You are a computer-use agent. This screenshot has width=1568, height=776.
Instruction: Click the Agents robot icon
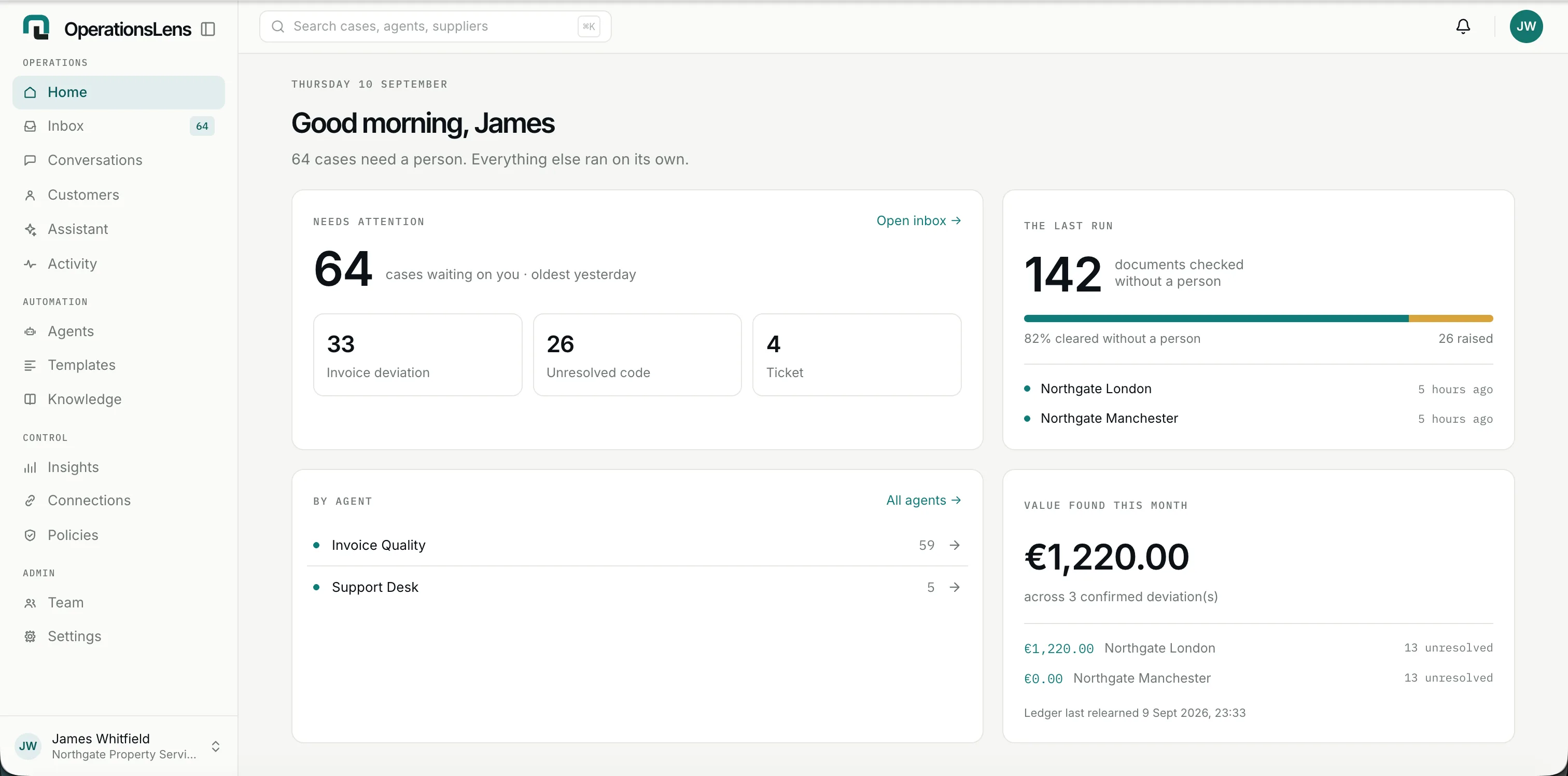[x=30, y=331]
